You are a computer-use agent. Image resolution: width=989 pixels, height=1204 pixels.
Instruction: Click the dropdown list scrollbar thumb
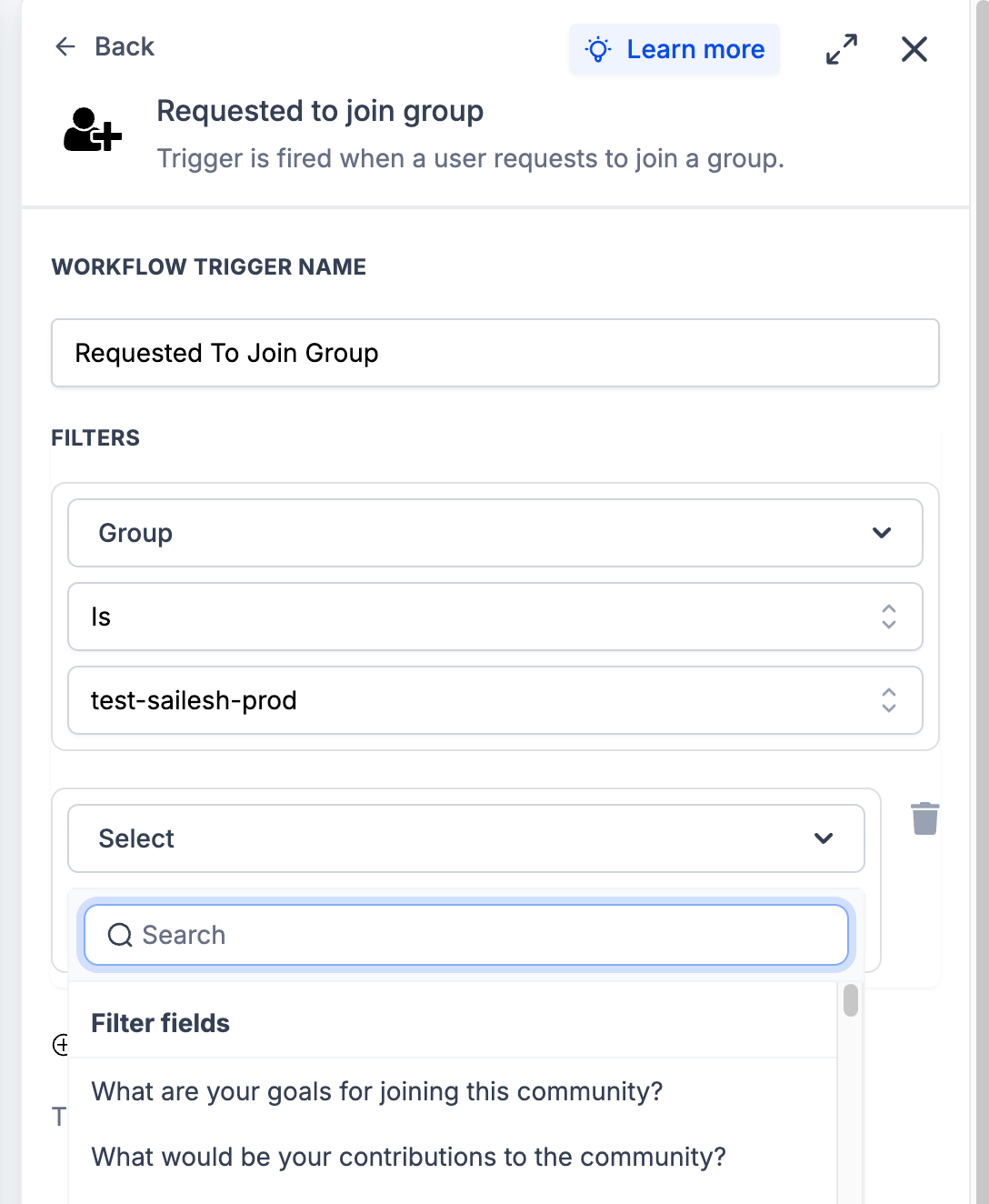[851, 1000]
